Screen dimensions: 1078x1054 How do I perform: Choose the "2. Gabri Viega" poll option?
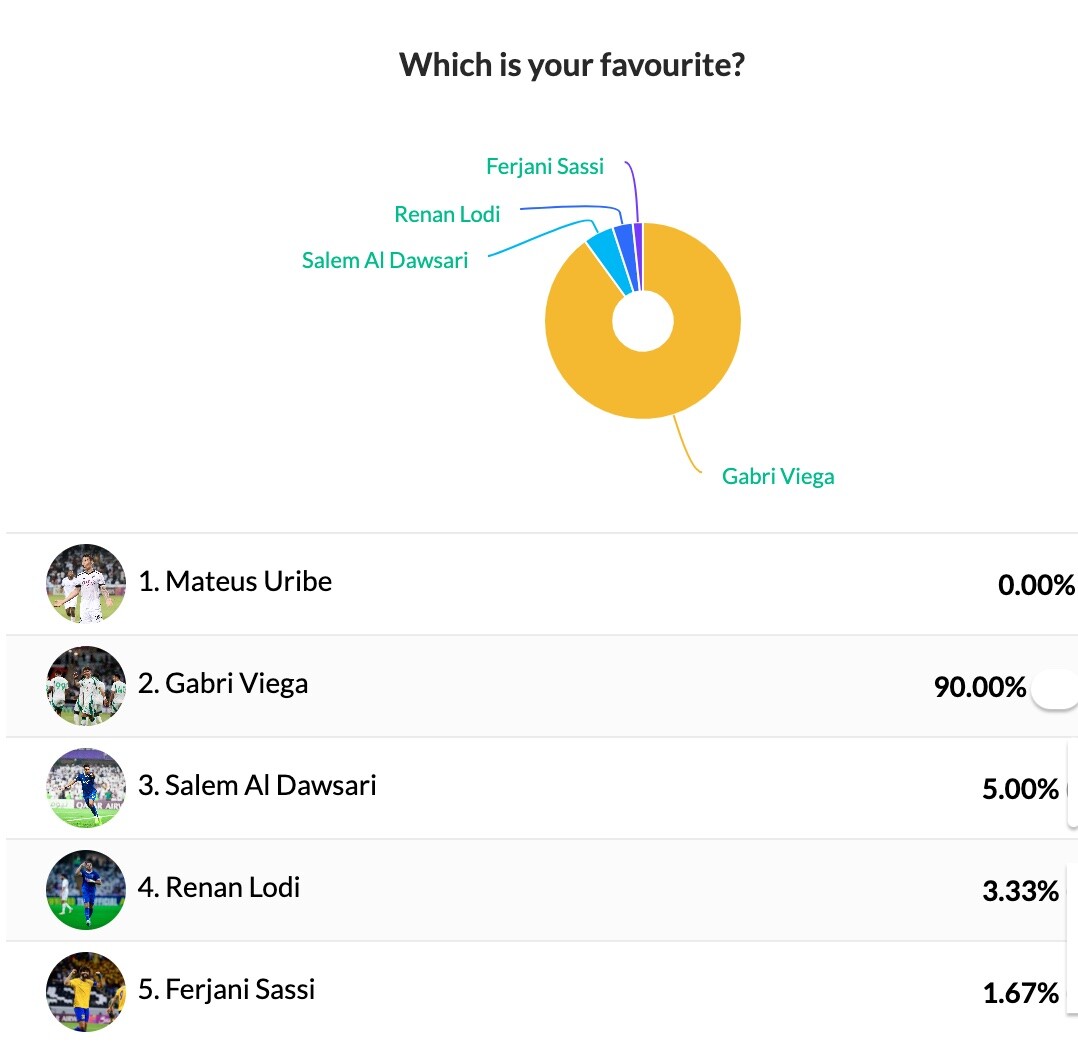click(x=223, y=684)
